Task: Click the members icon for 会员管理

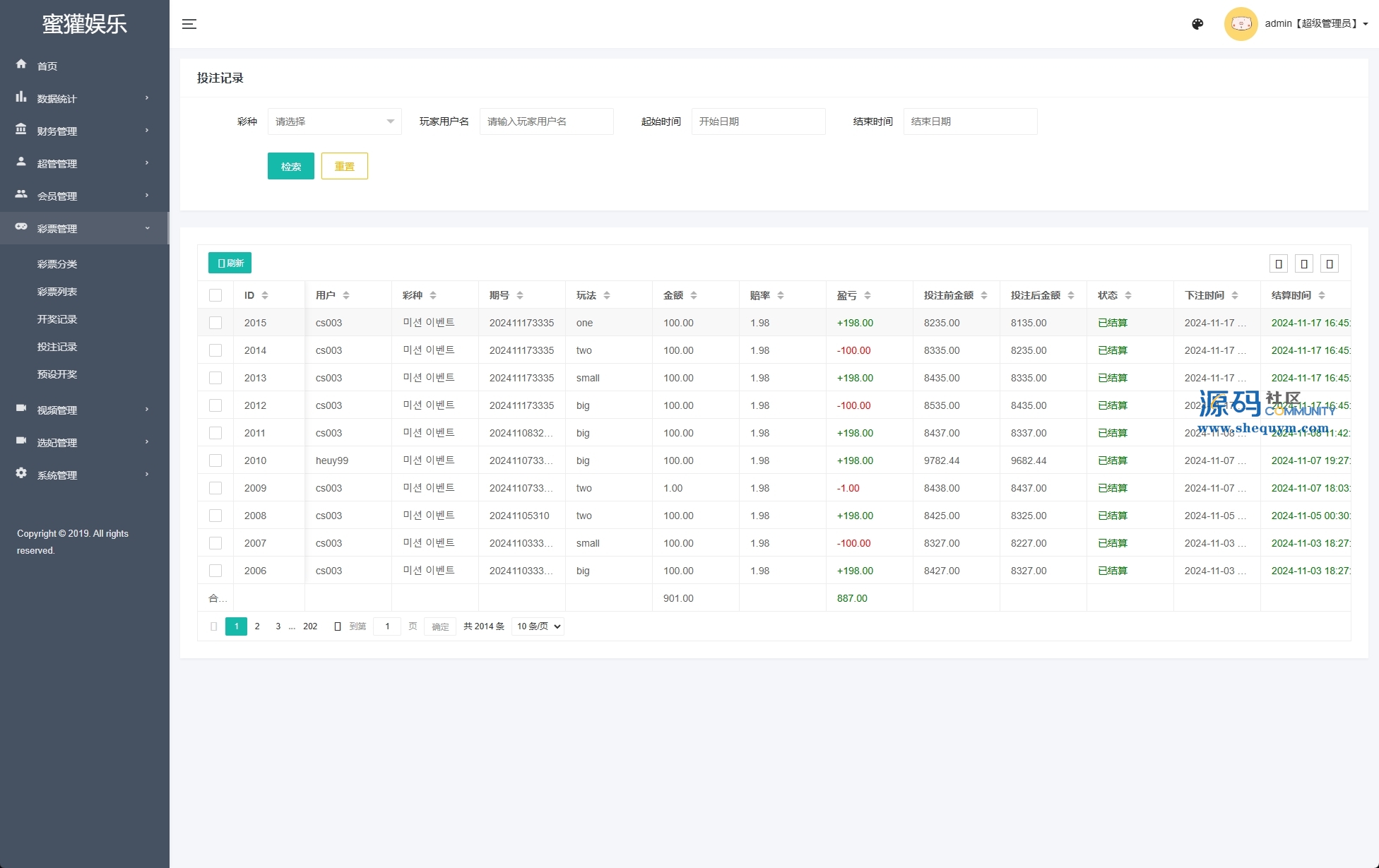Action: click(21, 194)
